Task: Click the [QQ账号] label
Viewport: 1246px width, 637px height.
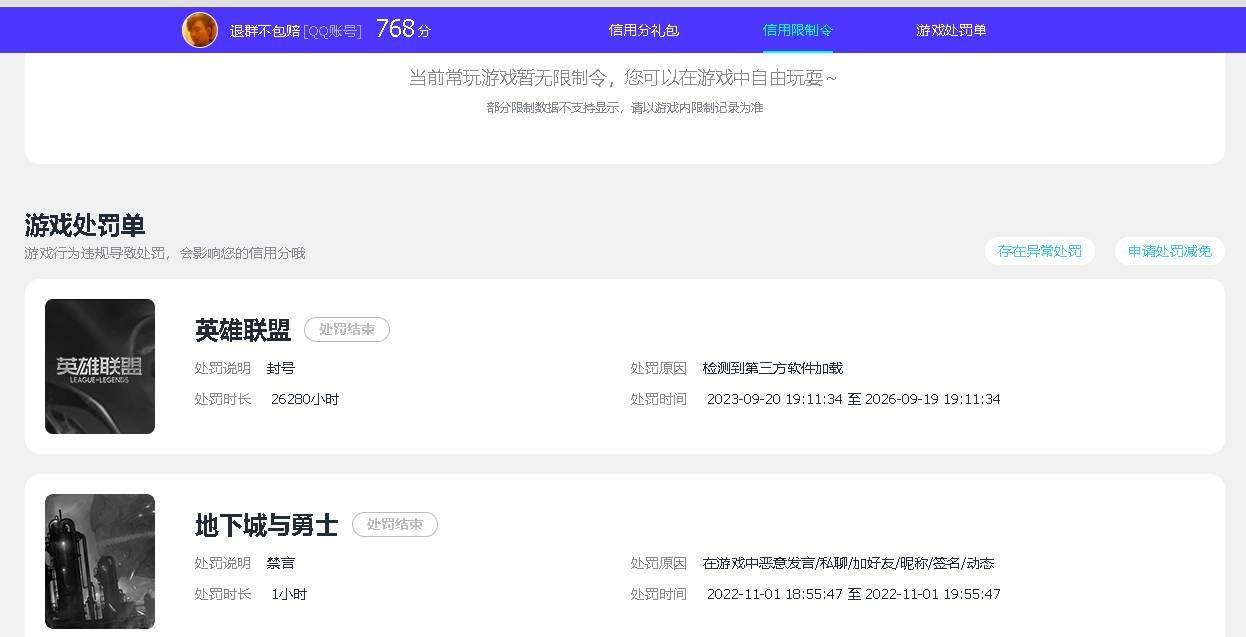Action: click(x=332, y=31)
